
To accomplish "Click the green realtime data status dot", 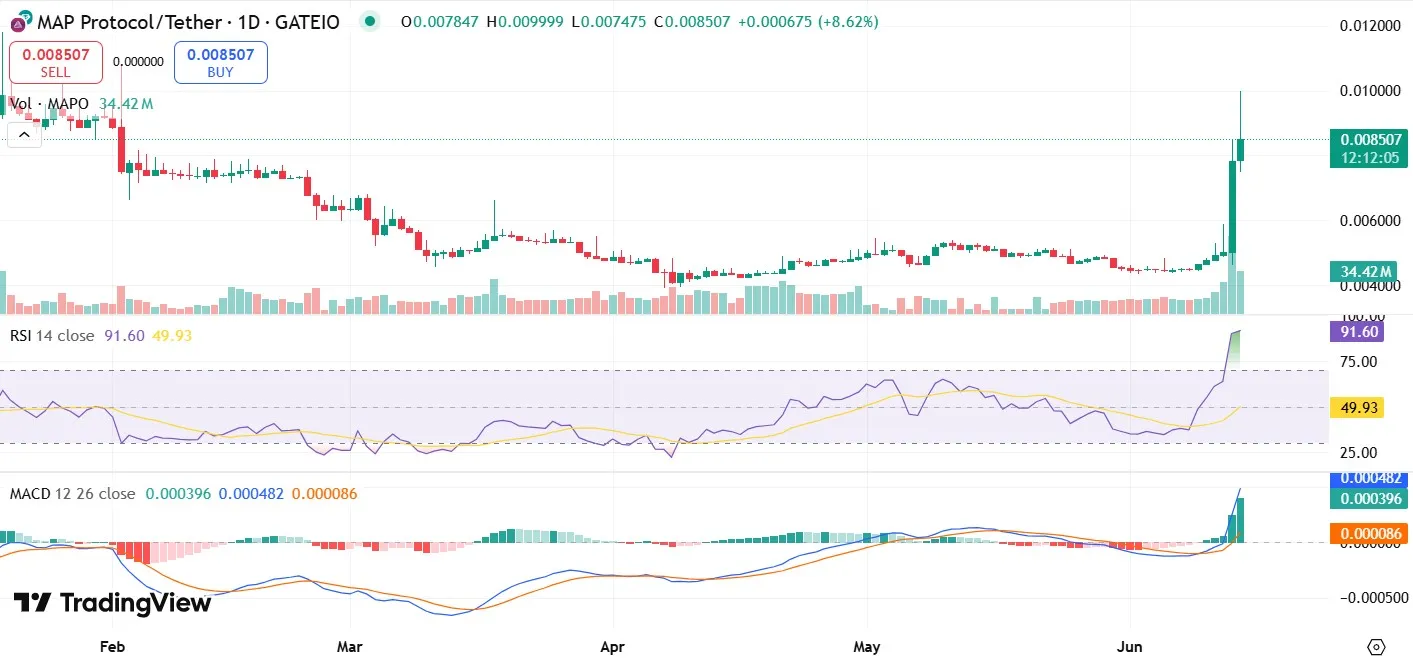I will [370, 20].
